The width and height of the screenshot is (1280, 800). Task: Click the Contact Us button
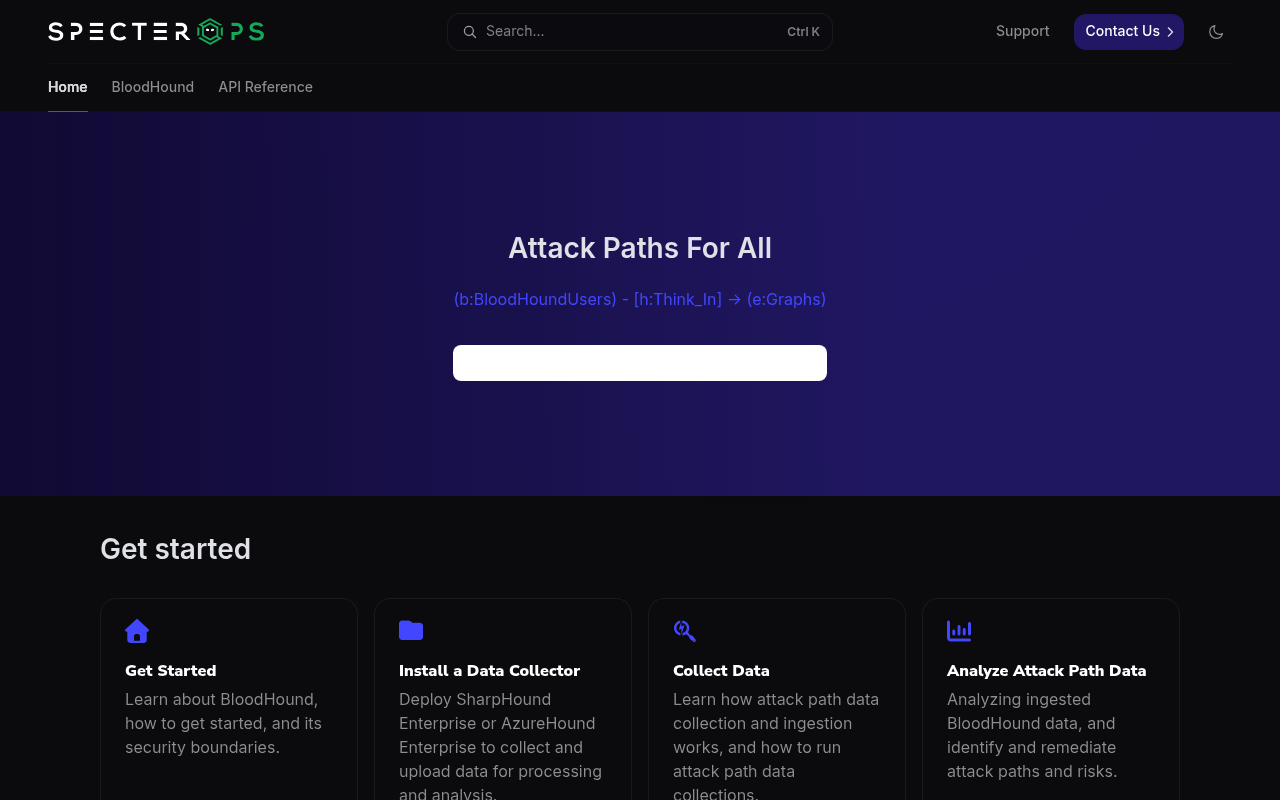pyautogui.click(x=1129, y=32)
